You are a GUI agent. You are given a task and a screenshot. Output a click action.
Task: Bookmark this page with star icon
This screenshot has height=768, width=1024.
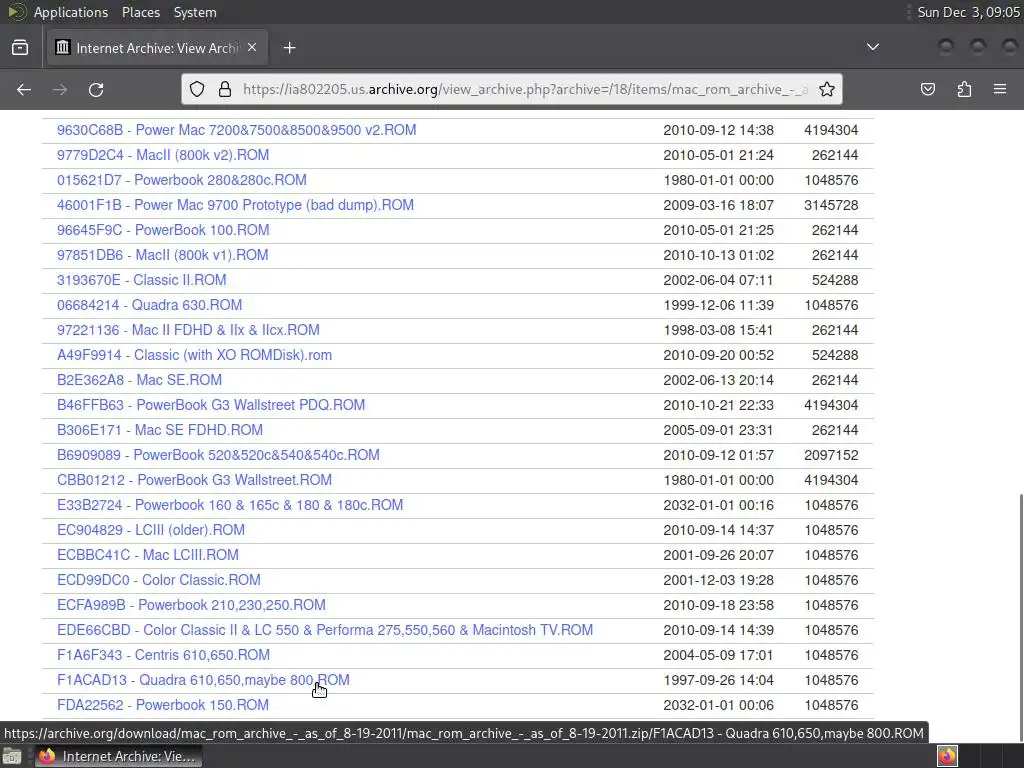(827, 89)
